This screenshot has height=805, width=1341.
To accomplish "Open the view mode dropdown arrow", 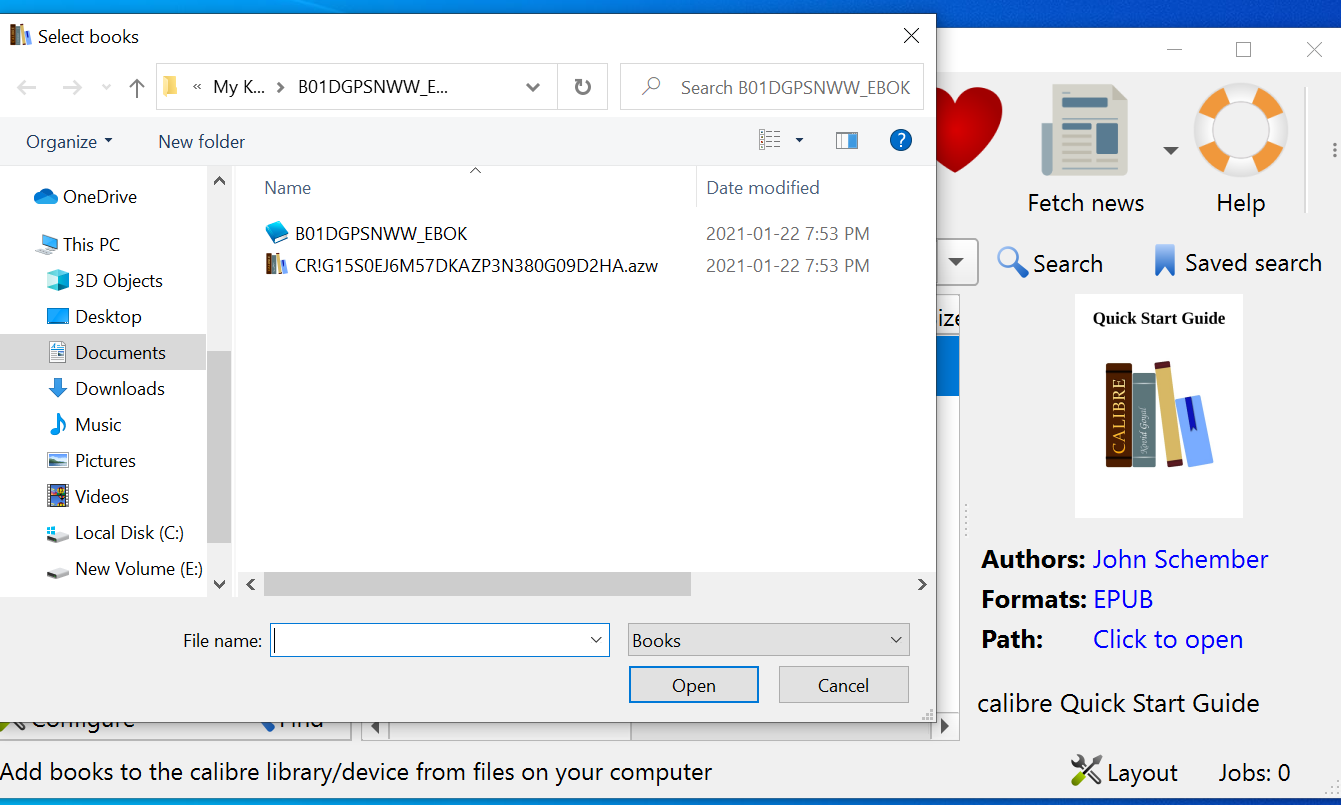I will (798, 140).
